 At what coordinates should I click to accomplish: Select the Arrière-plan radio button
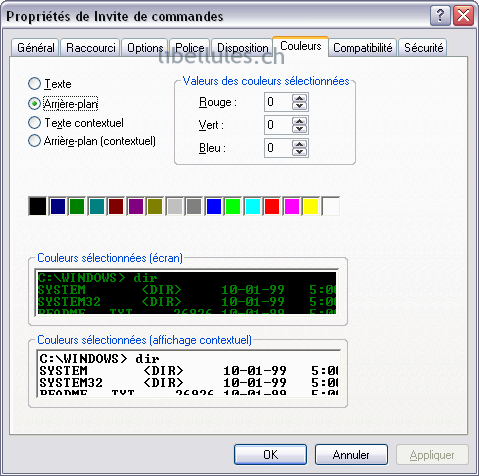coord(34,104)
